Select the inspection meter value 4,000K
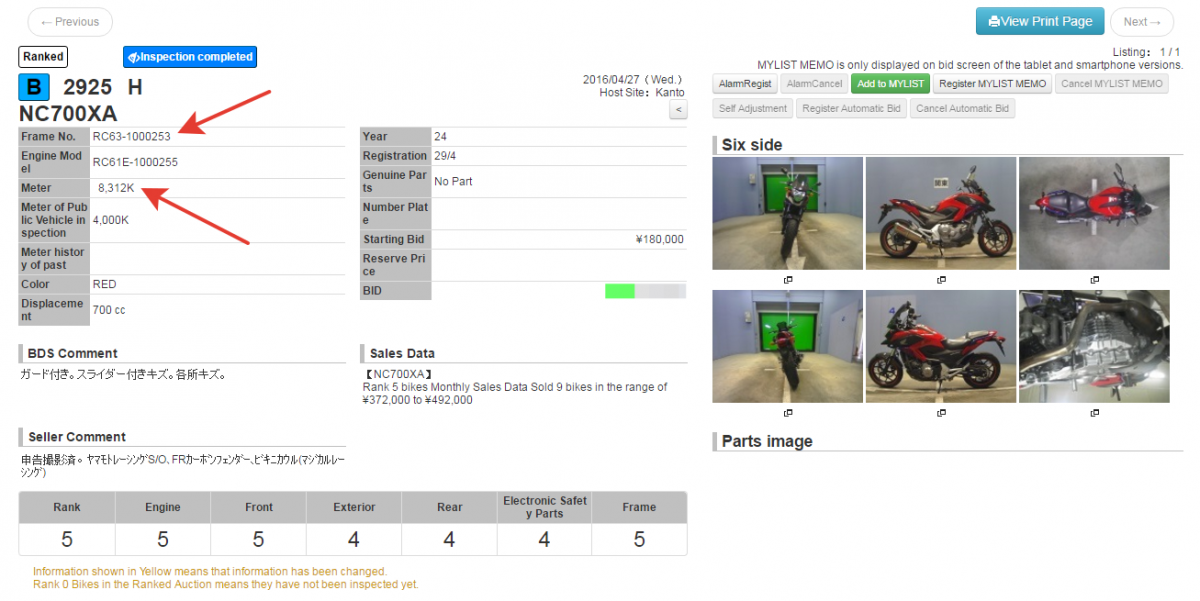 [x=110, y=220]
